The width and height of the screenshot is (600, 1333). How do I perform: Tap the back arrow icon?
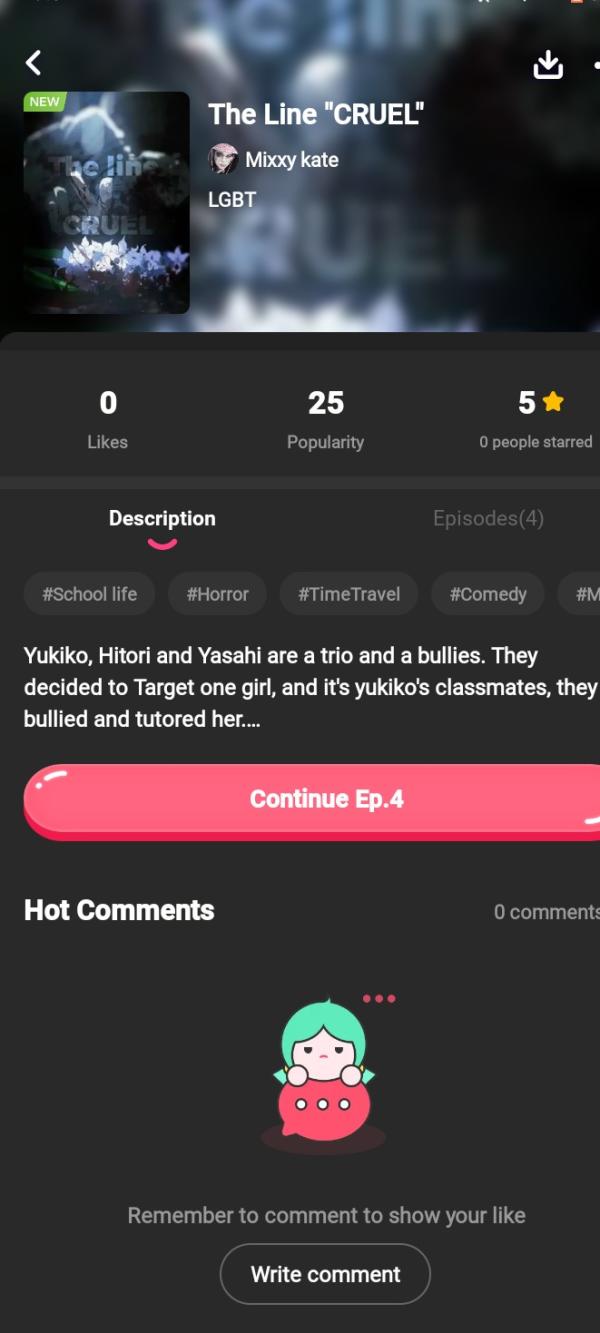coord(33,63)
